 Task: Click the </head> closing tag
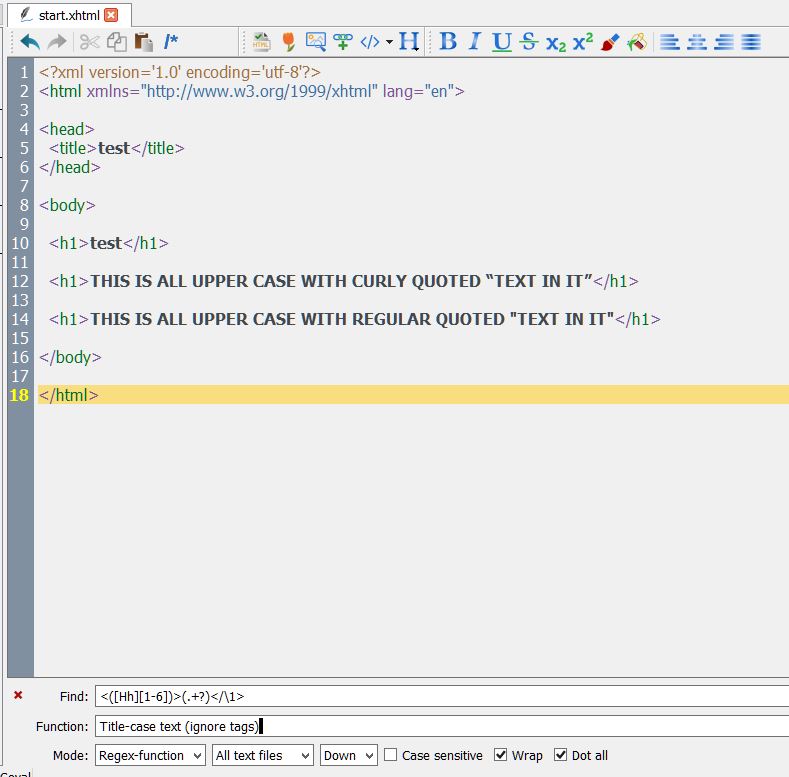point(69,167)
